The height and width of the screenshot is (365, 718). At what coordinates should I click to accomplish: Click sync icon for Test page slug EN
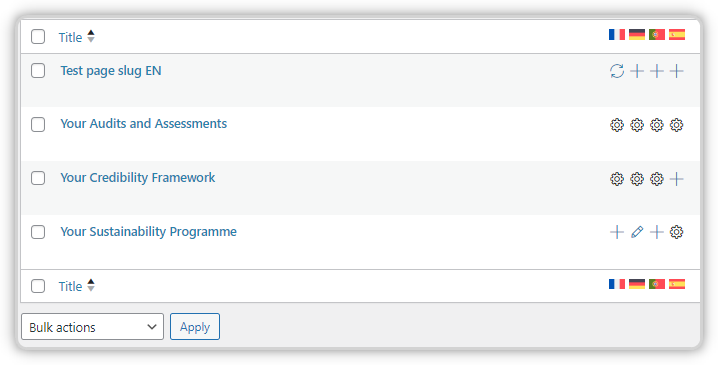pos(617,71)
